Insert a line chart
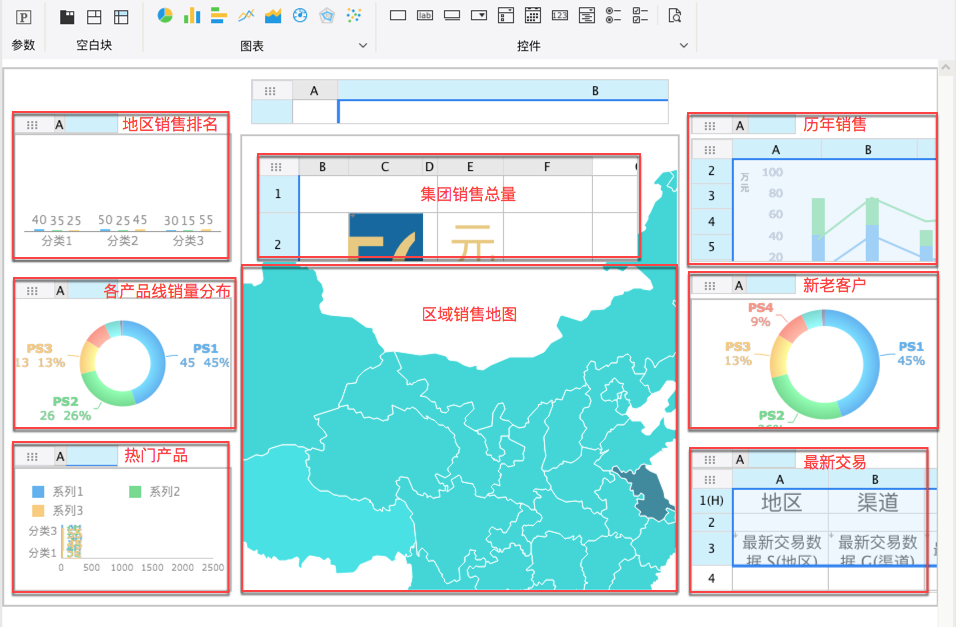Image resolution: width=956 pixels, height=627 pixels. (246, 16)
